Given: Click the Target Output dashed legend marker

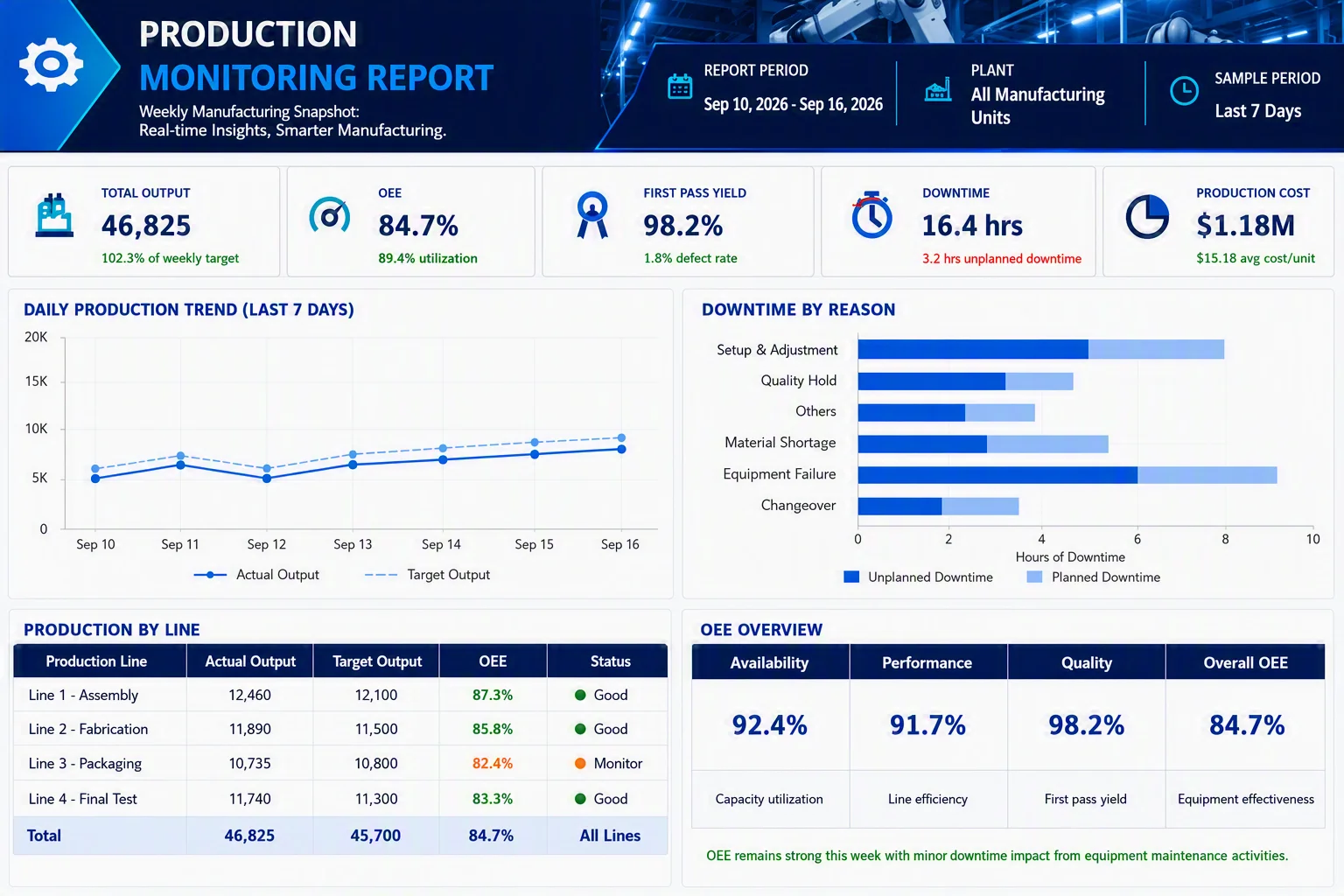Looking at the screenshot, I should (381, 575).
